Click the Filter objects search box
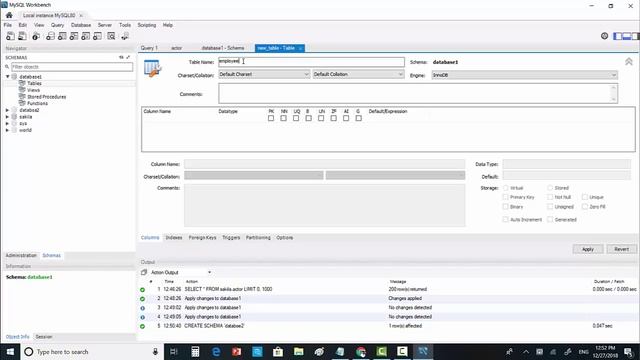This screenshot has width=640, height=360. 72,67
